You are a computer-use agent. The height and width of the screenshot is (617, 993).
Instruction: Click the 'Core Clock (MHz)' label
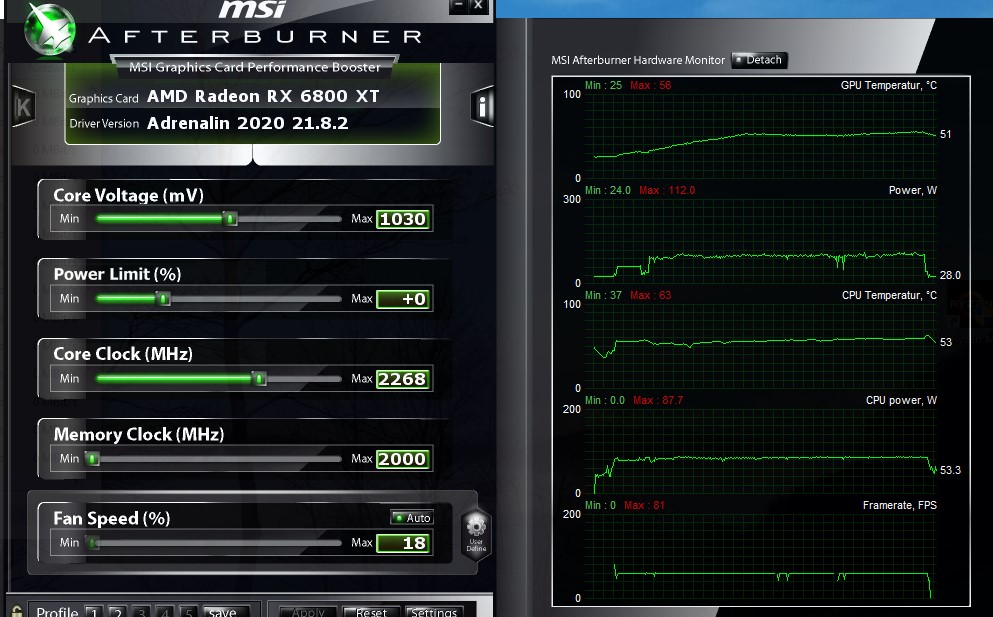click(123, 353)
